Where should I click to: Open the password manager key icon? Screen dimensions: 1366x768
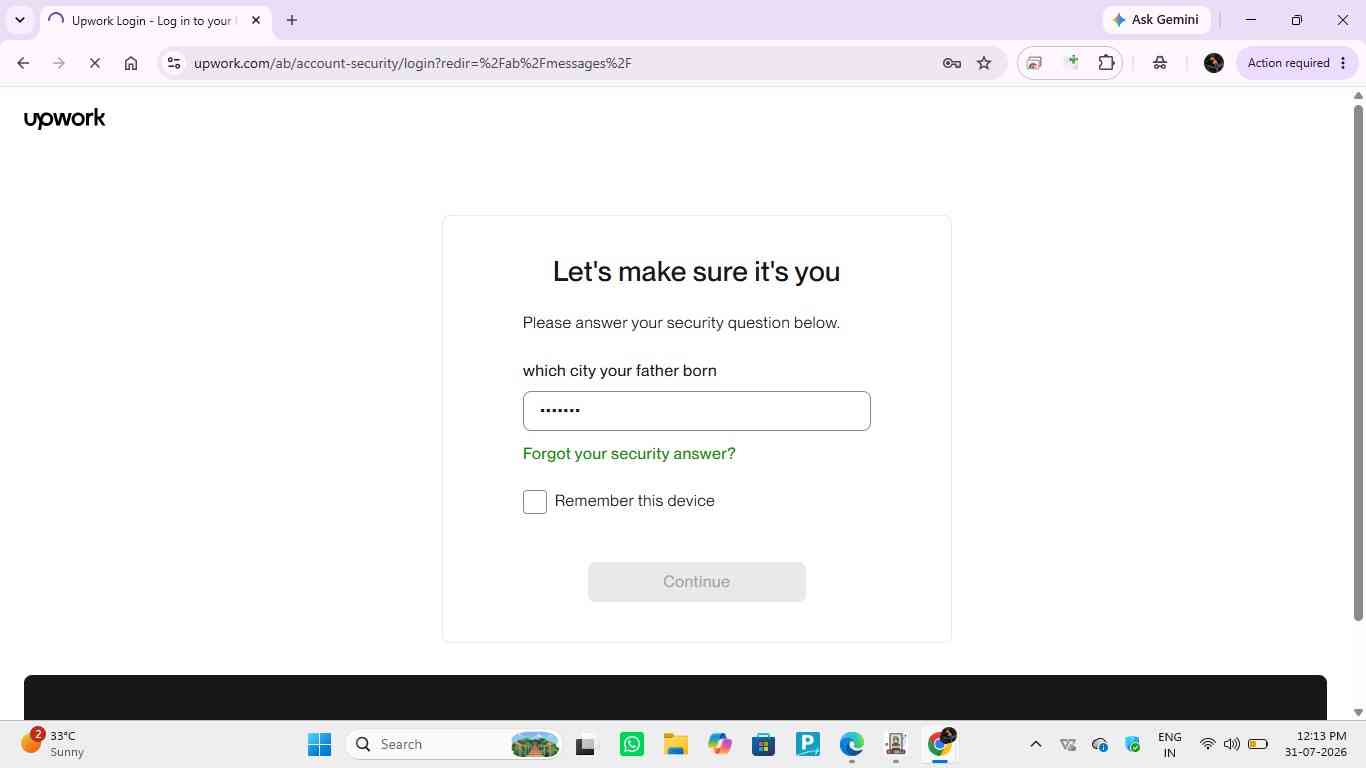[952, 63]
